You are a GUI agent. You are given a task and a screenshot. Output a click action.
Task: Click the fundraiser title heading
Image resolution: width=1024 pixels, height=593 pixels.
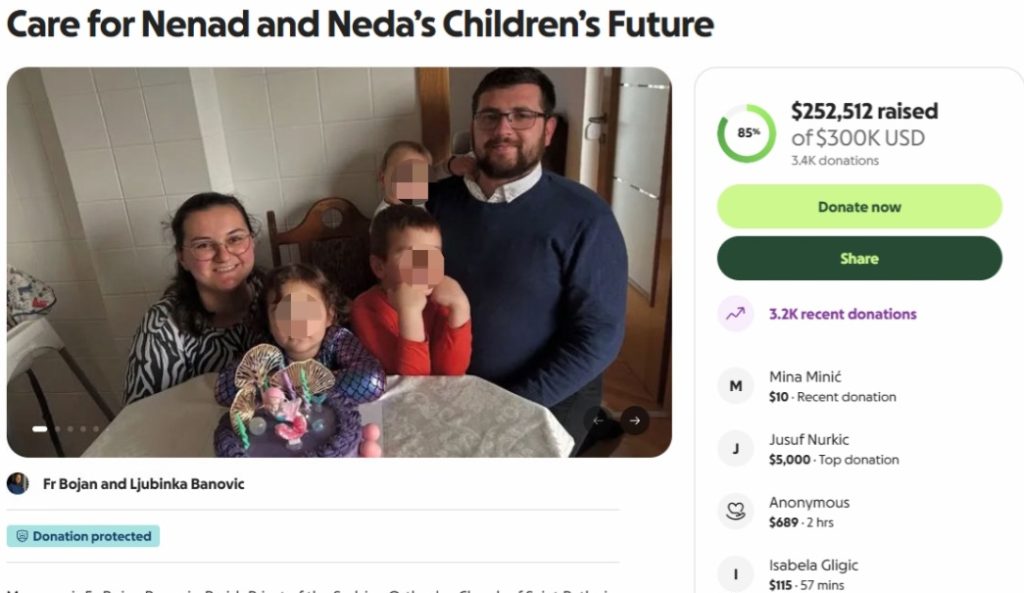360,24
